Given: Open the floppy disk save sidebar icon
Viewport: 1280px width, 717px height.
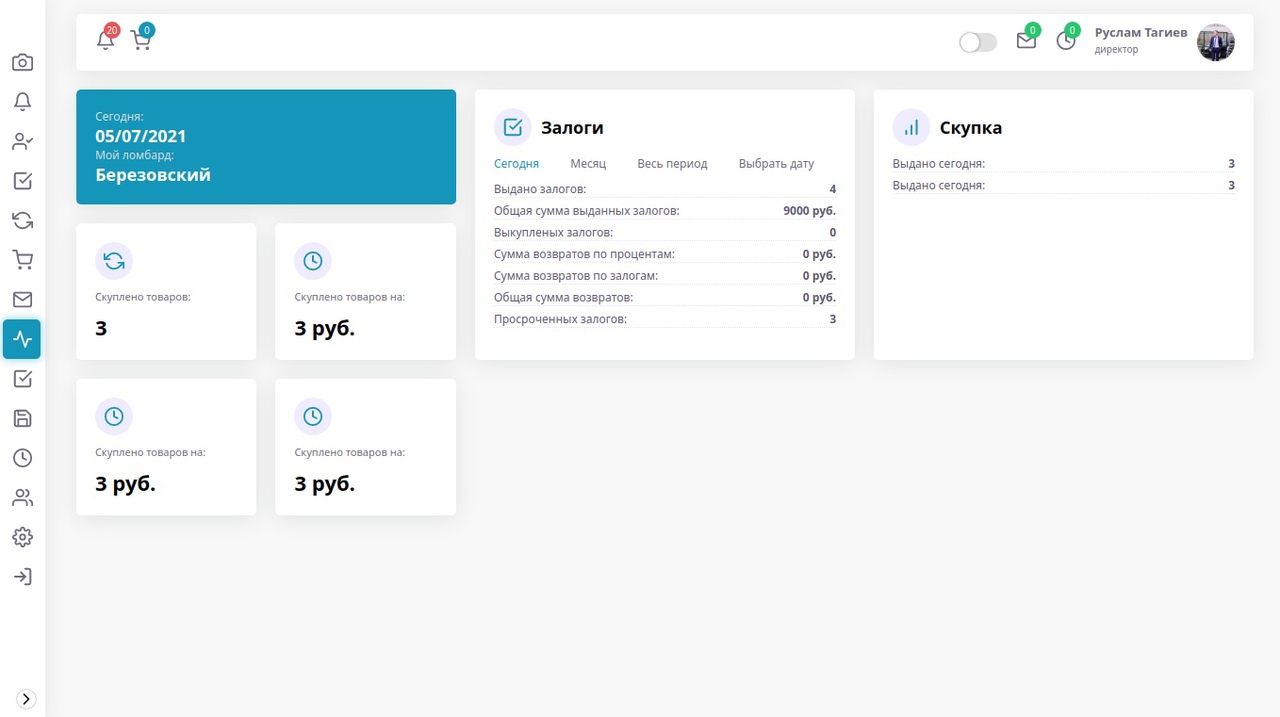Looking at the screenshot, I should 22,418.
